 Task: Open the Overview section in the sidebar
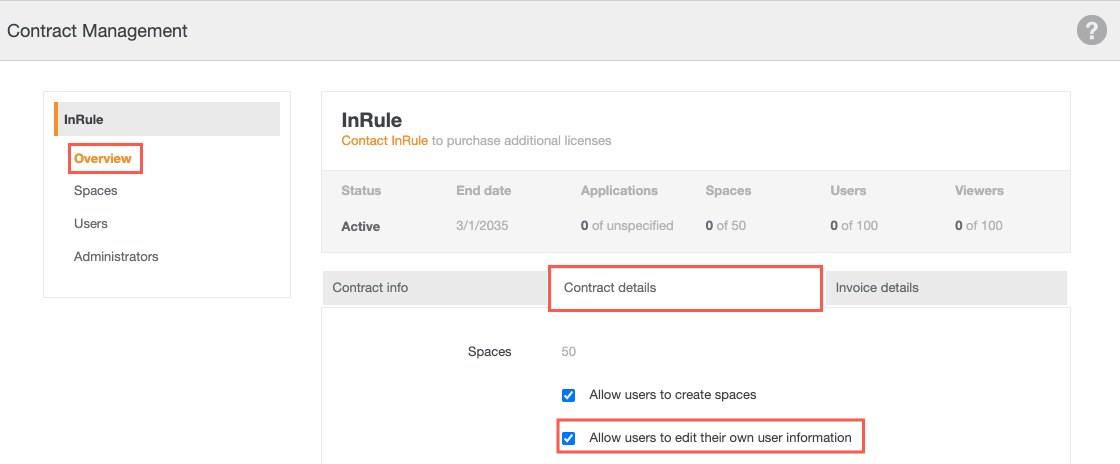coord(103,158)
